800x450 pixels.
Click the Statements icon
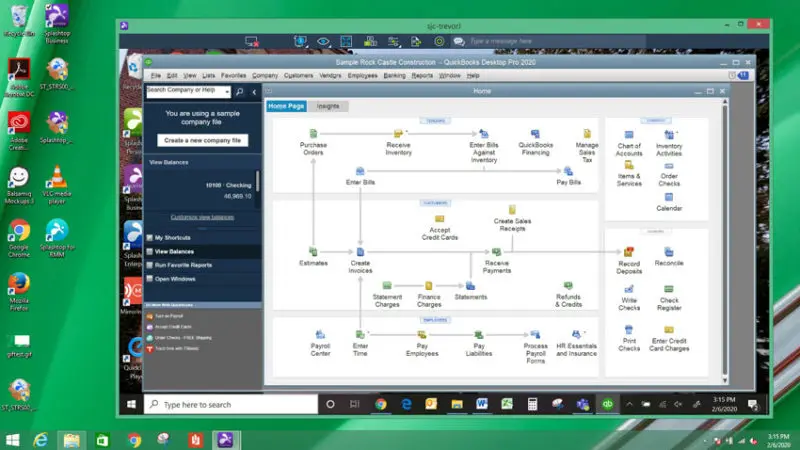[x=470, y=286]
